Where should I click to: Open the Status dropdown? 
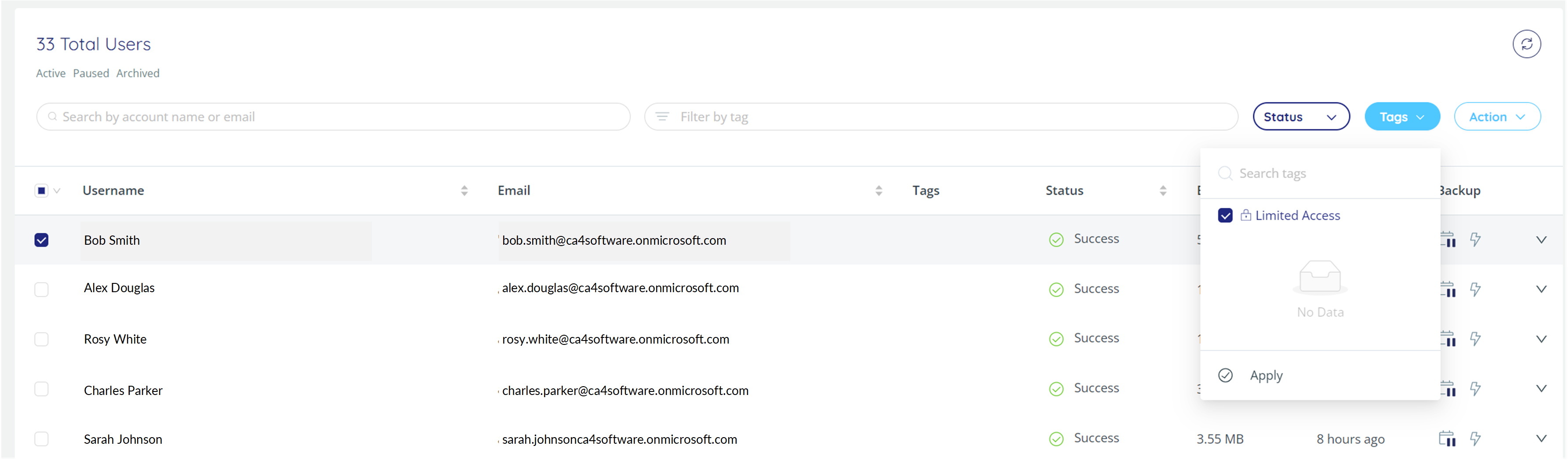click(x=1301, y=116)
